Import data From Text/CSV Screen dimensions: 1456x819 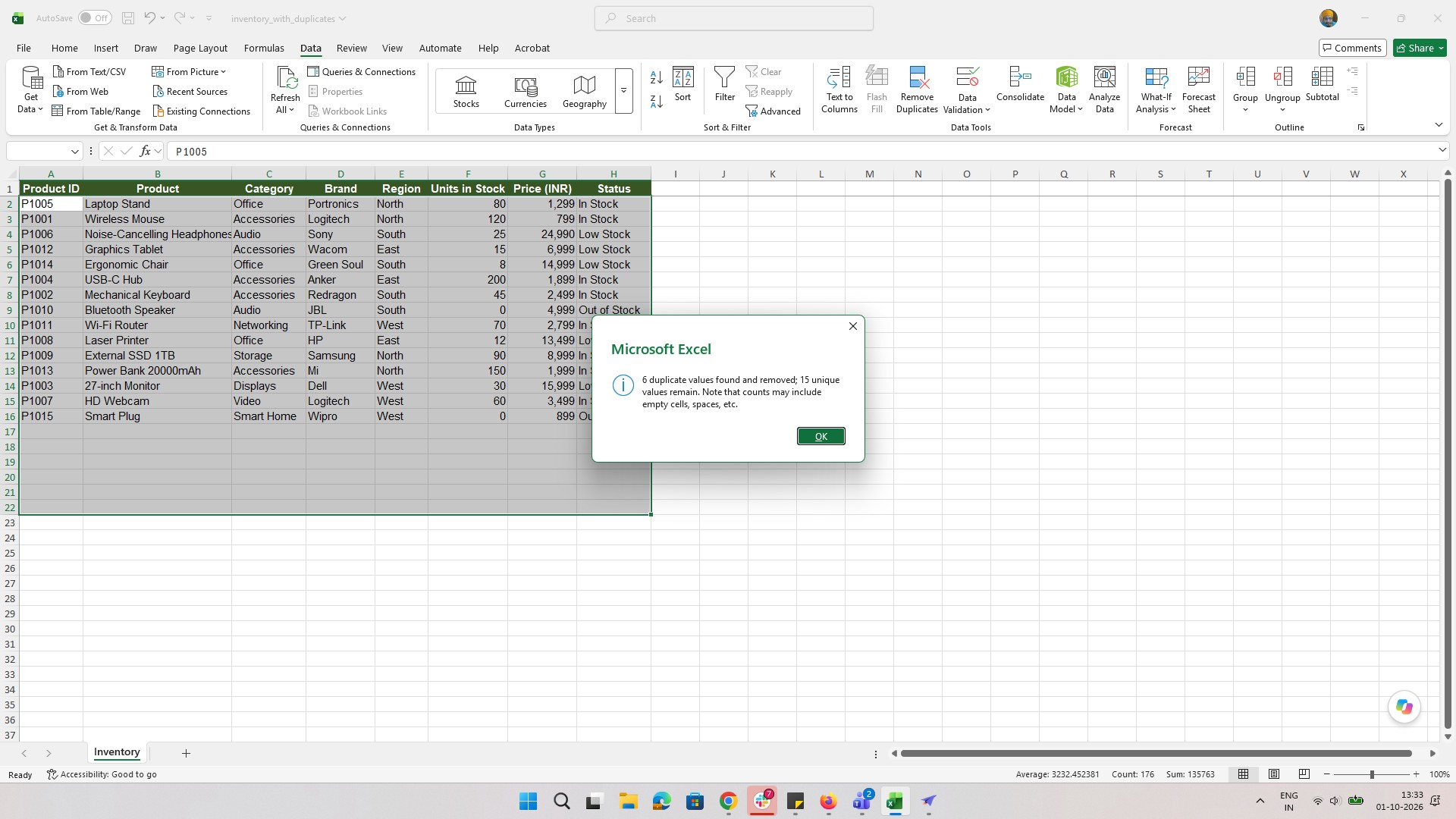(x=89, y=71)
